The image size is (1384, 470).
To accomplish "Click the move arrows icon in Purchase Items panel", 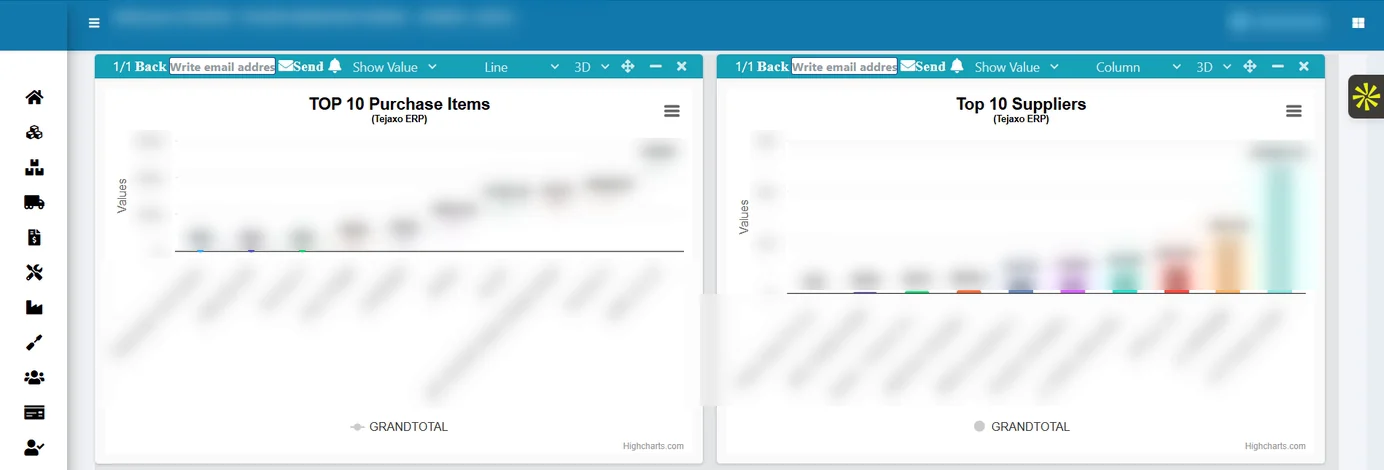I will click(x=628, y=66).
